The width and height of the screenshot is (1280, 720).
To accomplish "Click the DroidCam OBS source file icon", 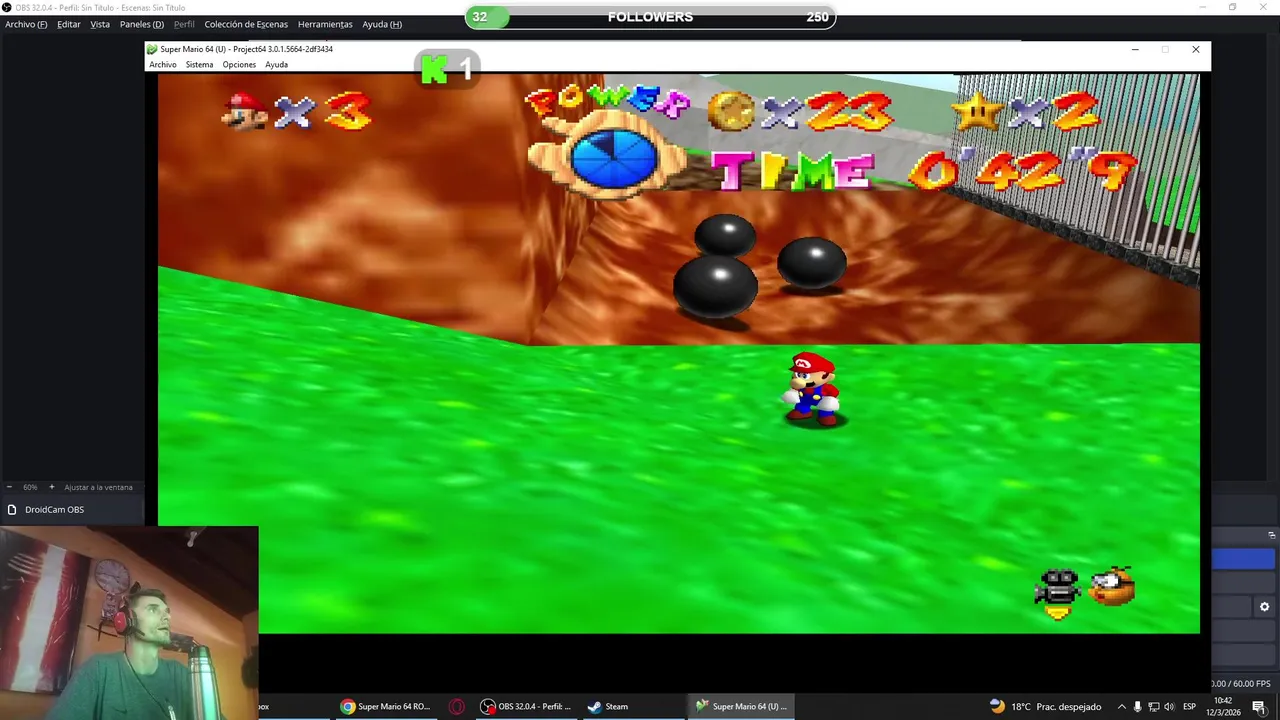I will (x=12, y=509).
